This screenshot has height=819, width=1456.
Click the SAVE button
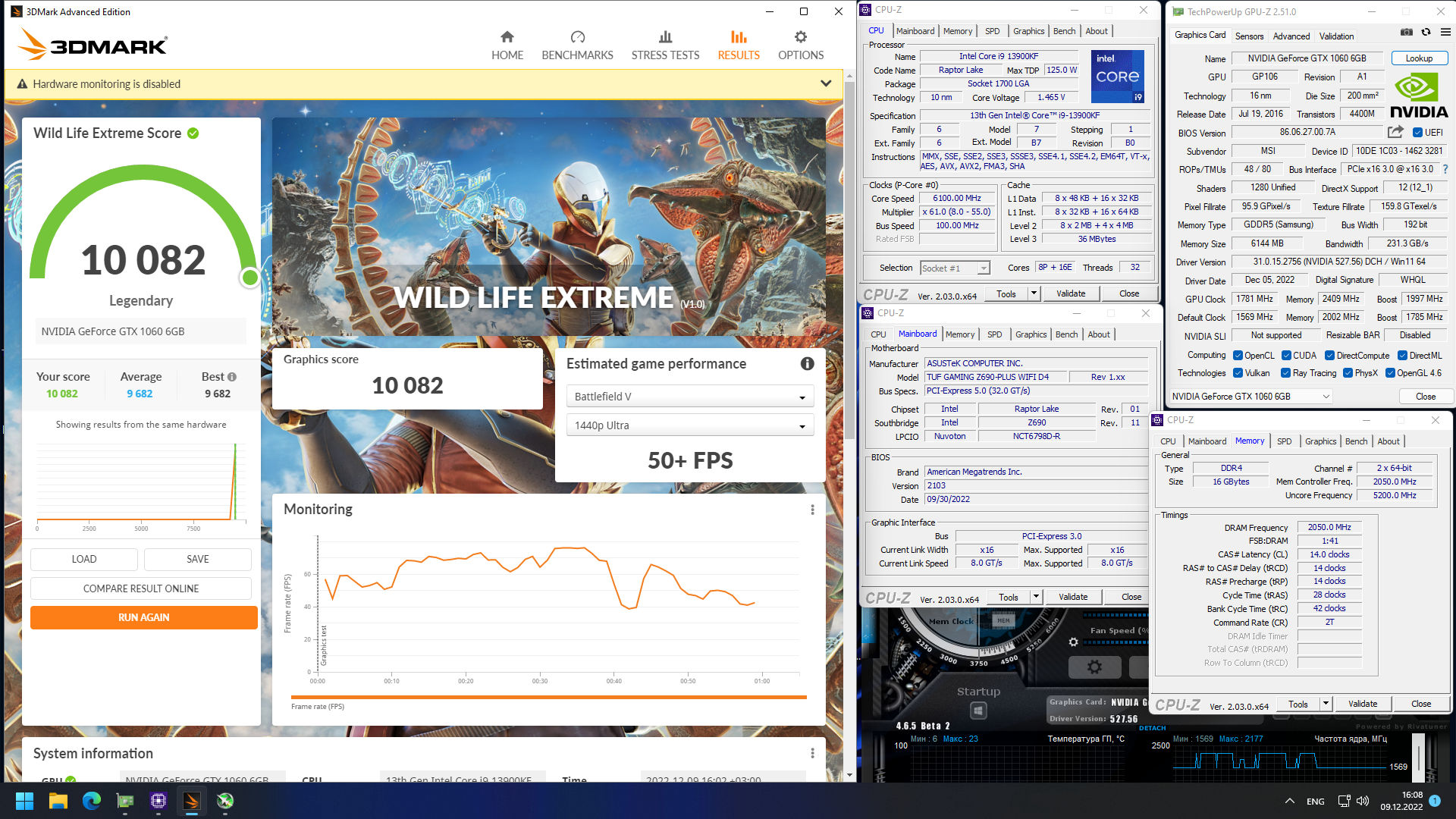tap(197, 559)
